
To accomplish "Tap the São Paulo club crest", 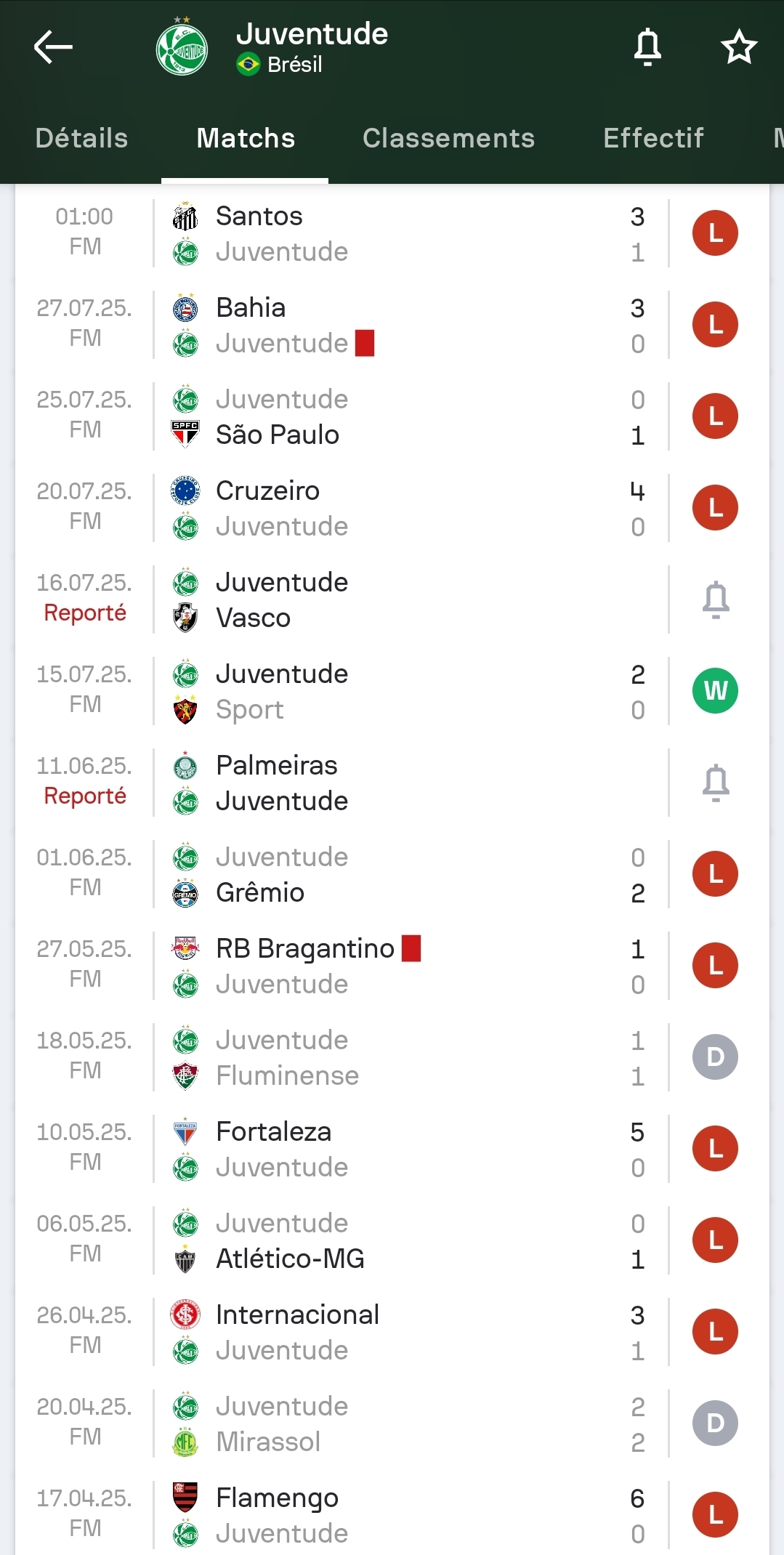I will (185, 435).
